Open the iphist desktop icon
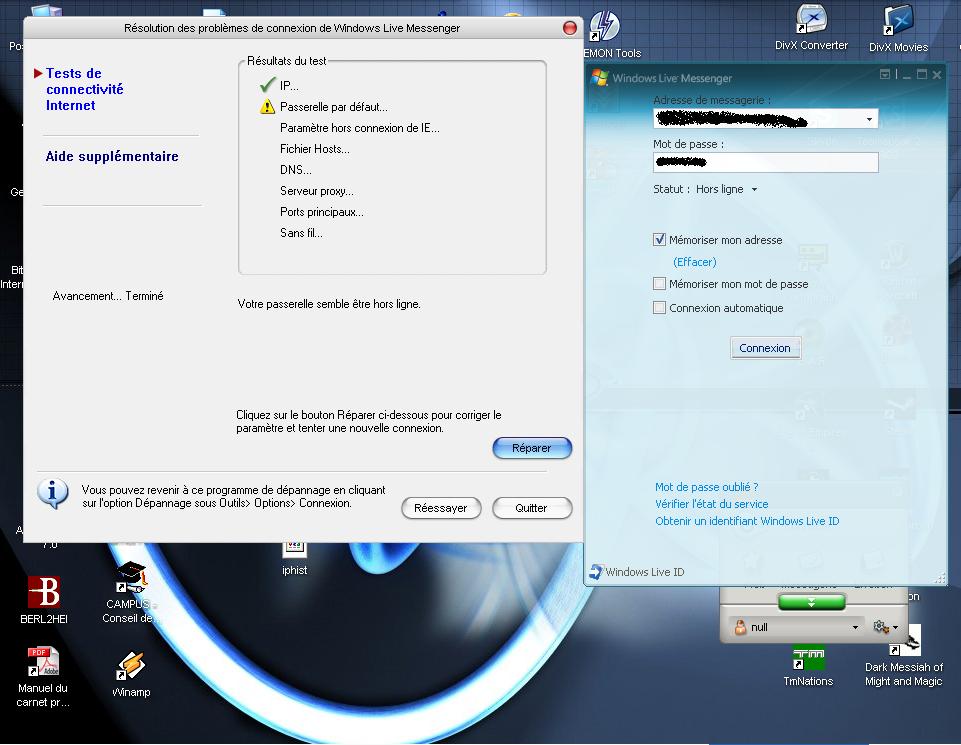This screenshot has height=745, width=961. coord(294,549)
